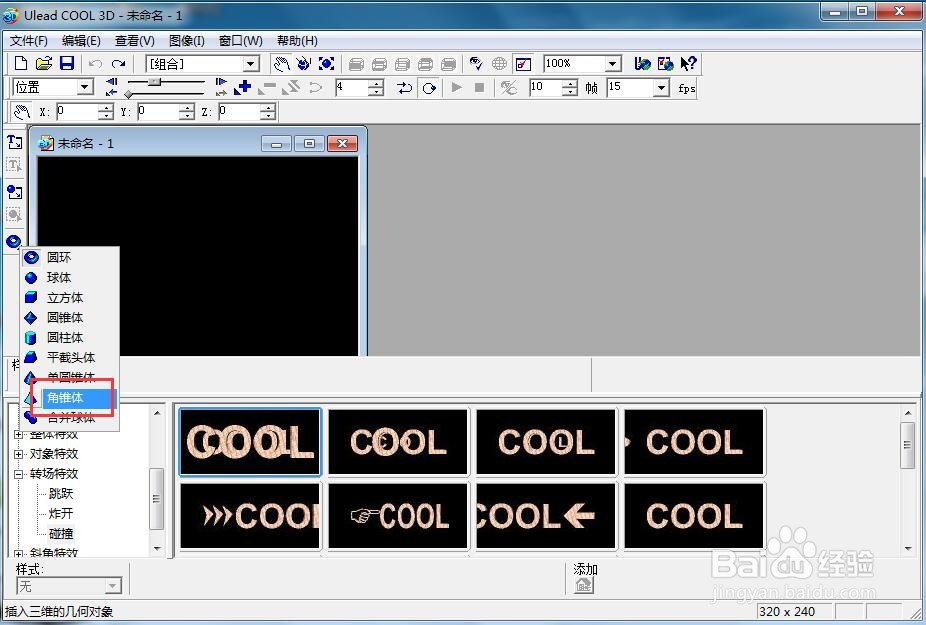Click the Insert Text tool in left toolbar
Screen dimensions: 926x625
[x=14, y=142]
